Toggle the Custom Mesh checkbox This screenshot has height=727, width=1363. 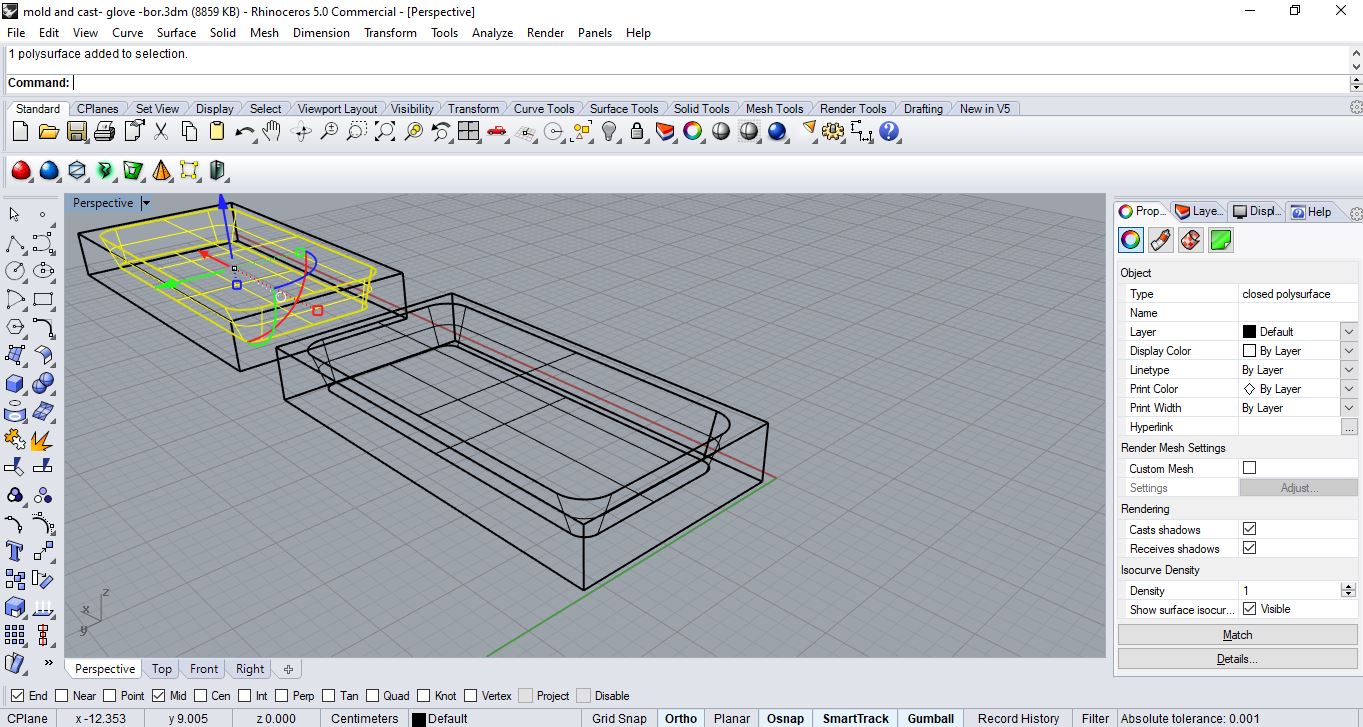tap(1249, 468)
